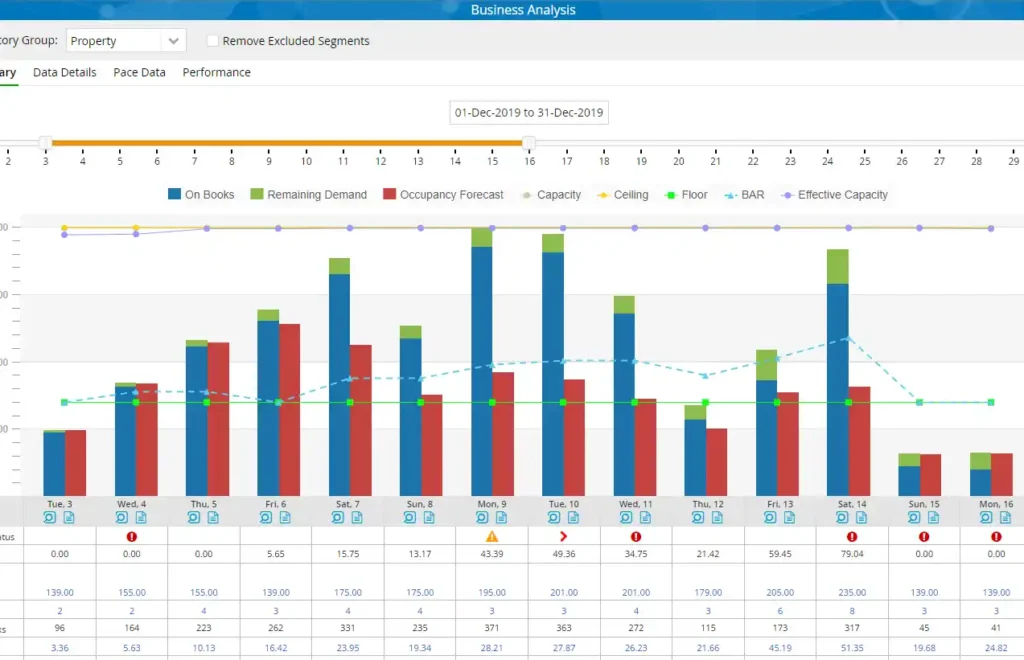This screenshot has width=1024, height=660.
Task: Click the magnifier icon under Sat, 14
Action: [842, 518]
